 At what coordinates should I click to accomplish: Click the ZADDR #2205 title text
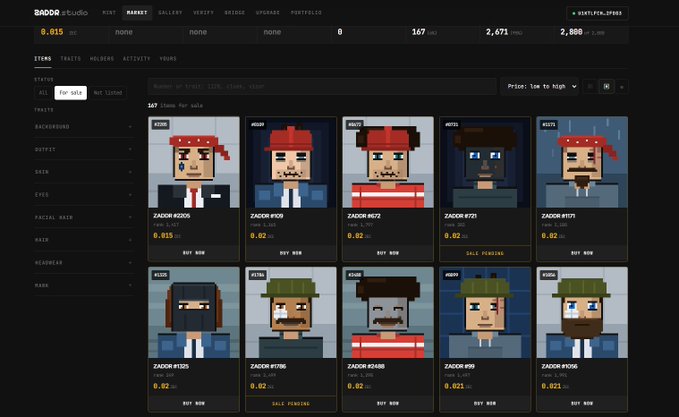point(171,216)
